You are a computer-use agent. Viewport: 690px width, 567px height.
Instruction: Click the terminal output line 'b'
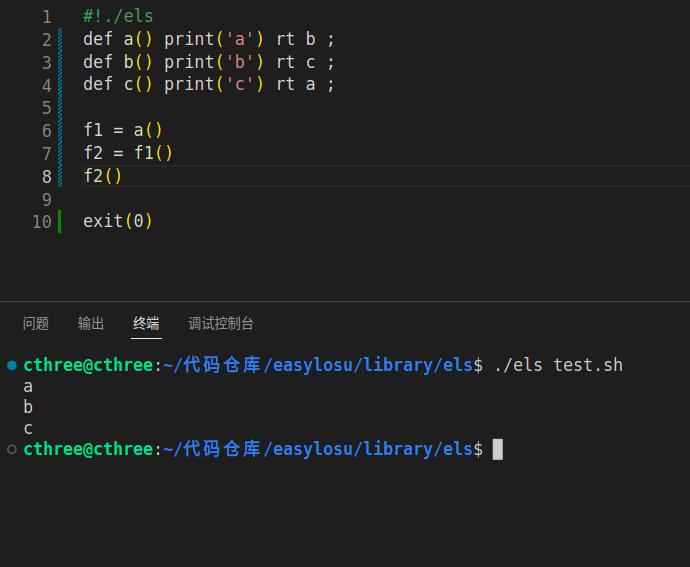click(28, 407)
